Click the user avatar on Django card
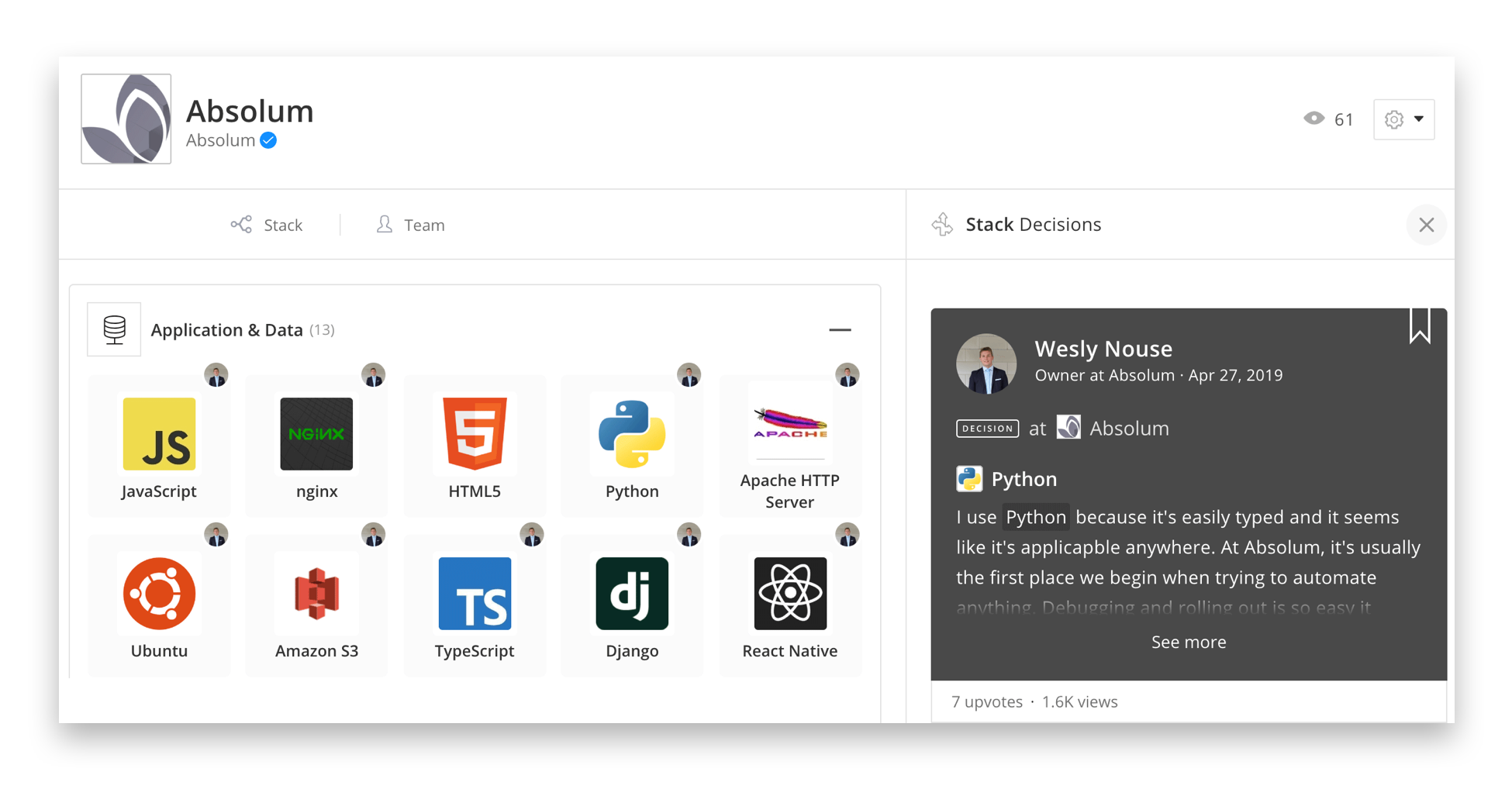 [x=689, y=535]
